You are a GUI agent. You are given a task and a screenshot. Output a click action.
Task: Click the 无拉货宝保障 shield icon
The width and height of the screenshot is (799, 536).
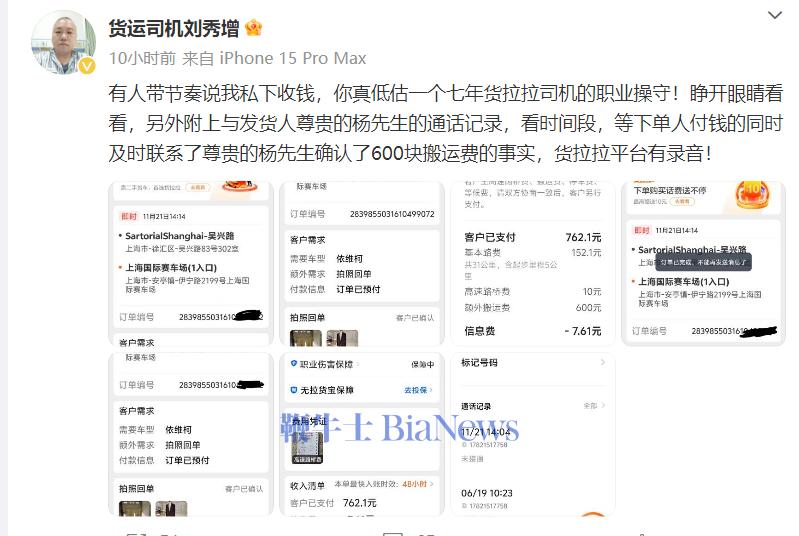tap(294, 390)
